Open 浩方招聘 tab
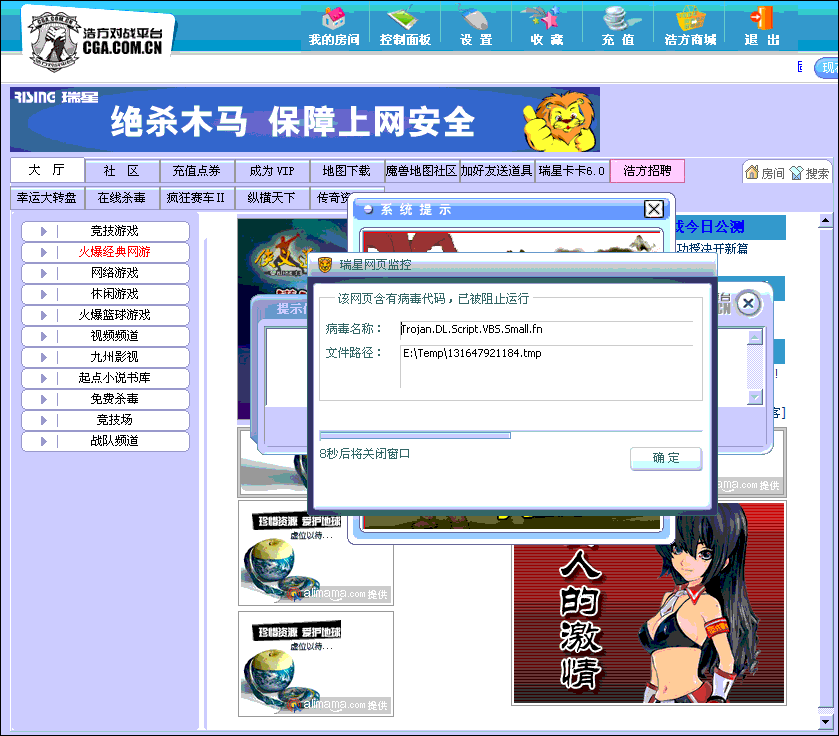839x736 pixels. (x=647, y=171)
